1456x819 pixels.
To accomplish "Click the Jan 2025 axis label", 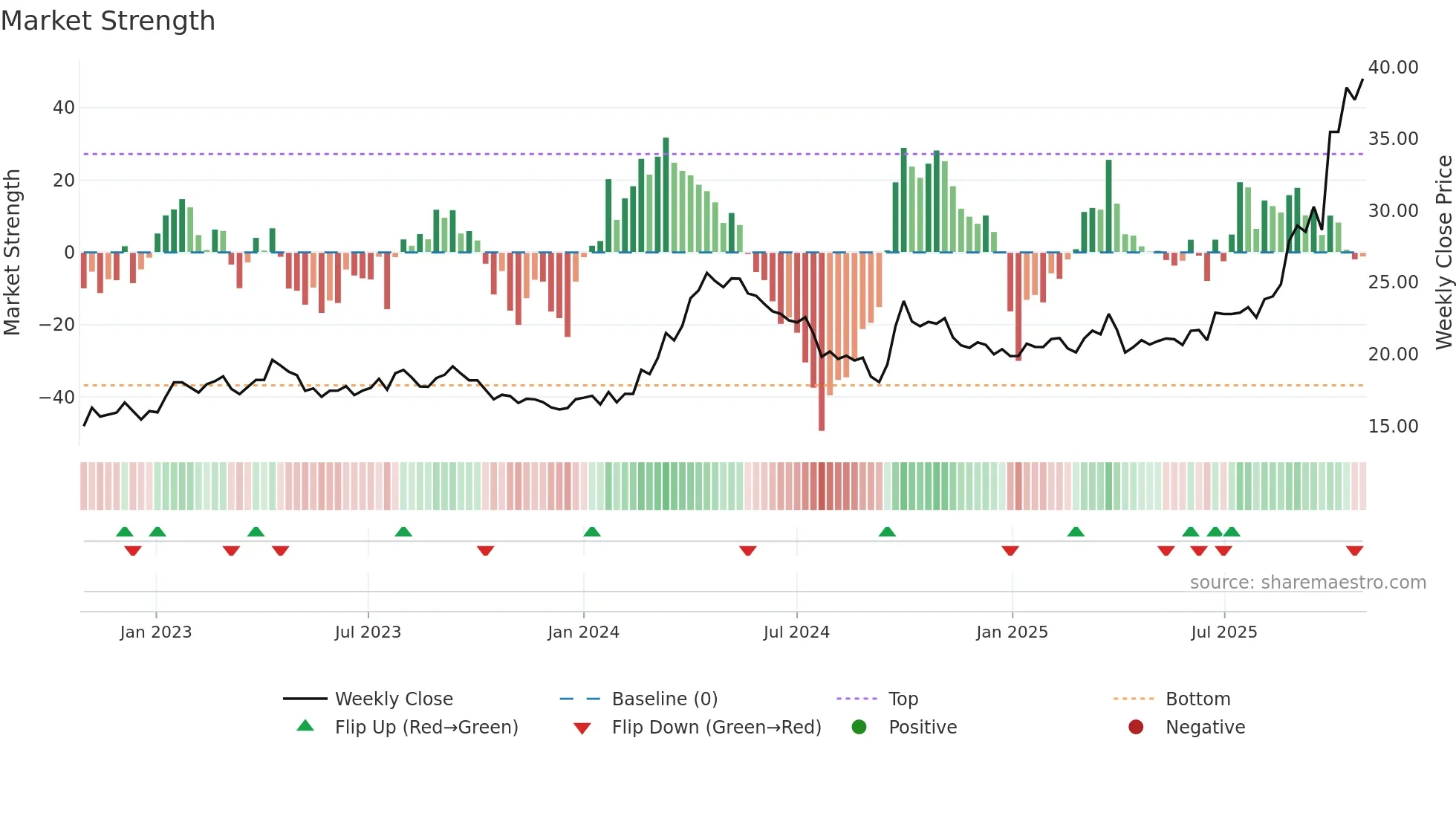I will [x=1012, y=632].
